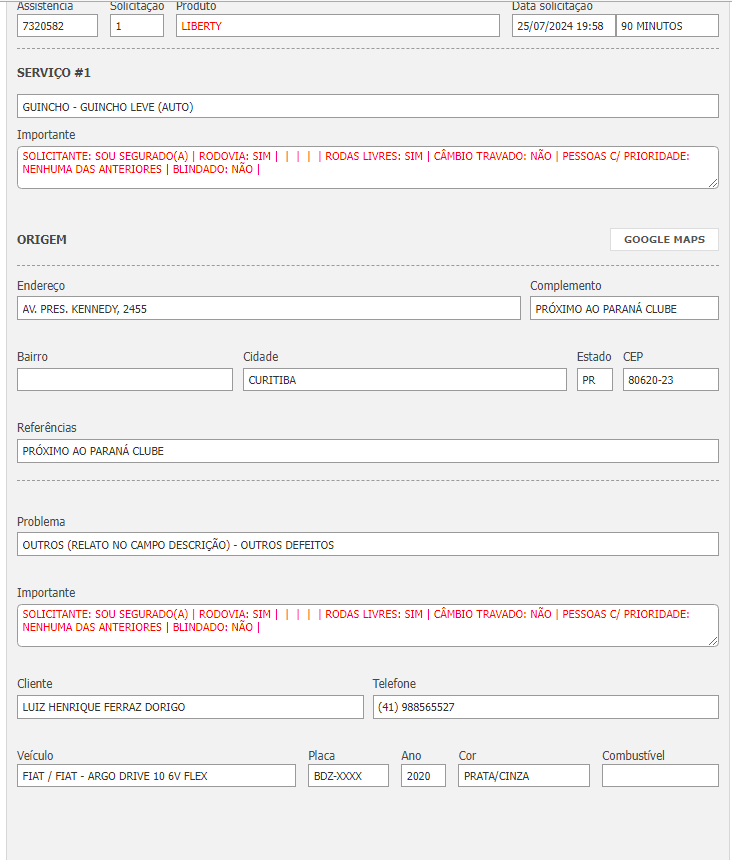
Task: Open Google Maps for the origin address
Action: coord(664,240)
